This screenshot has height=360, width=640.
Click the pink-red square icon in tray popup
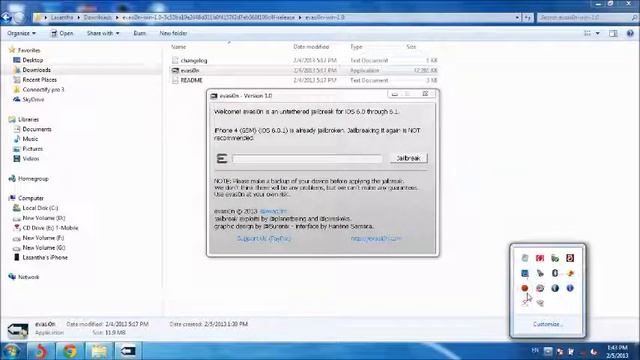[x=540, y=258]
